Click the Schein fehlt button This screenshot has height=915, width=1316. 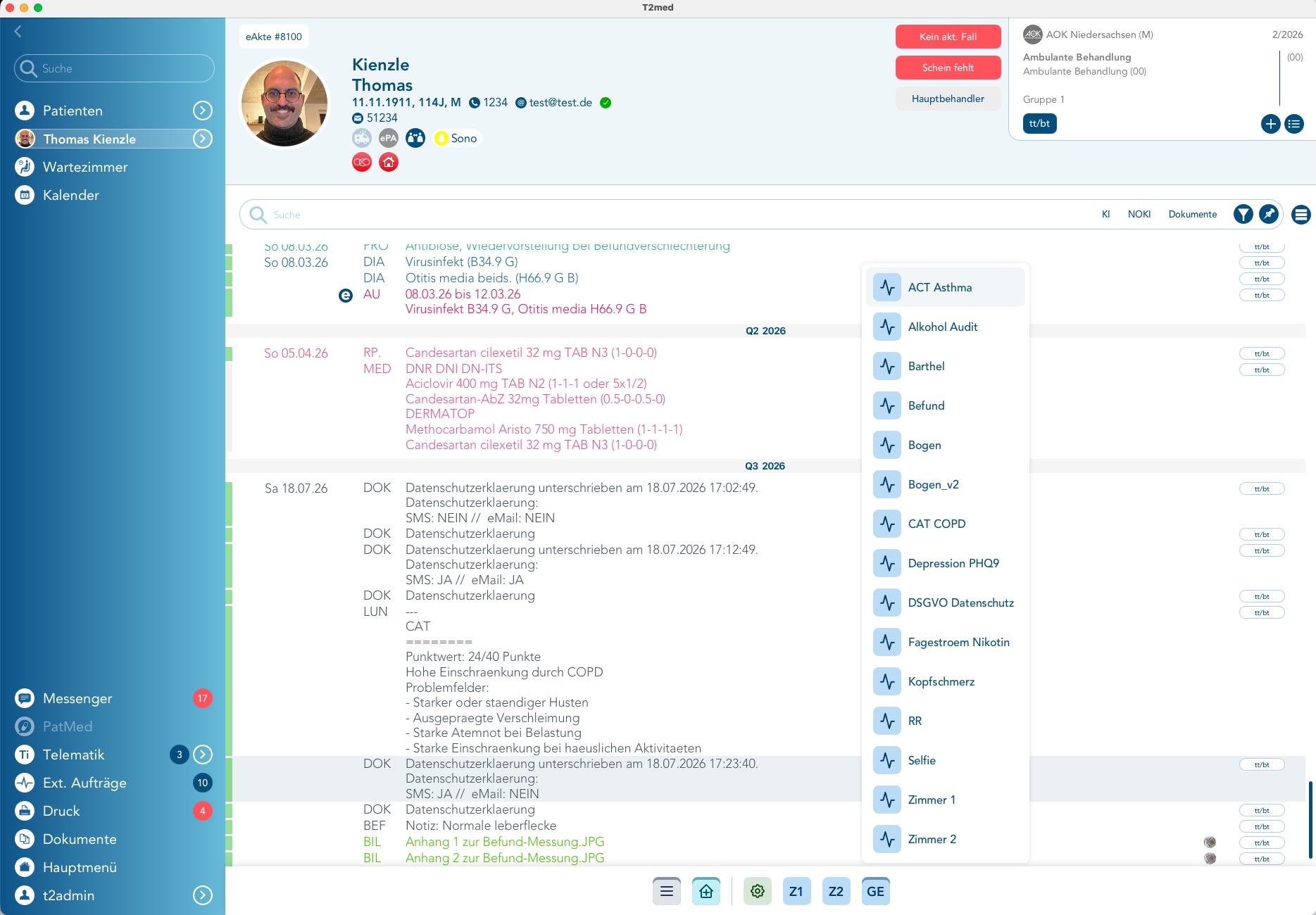pos(948,68)
